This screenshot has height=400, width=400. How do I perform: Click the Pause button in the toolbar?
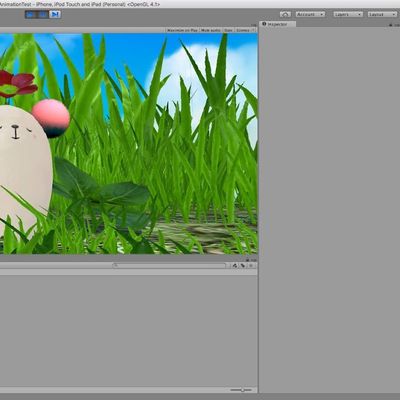(x=43, y=14)
